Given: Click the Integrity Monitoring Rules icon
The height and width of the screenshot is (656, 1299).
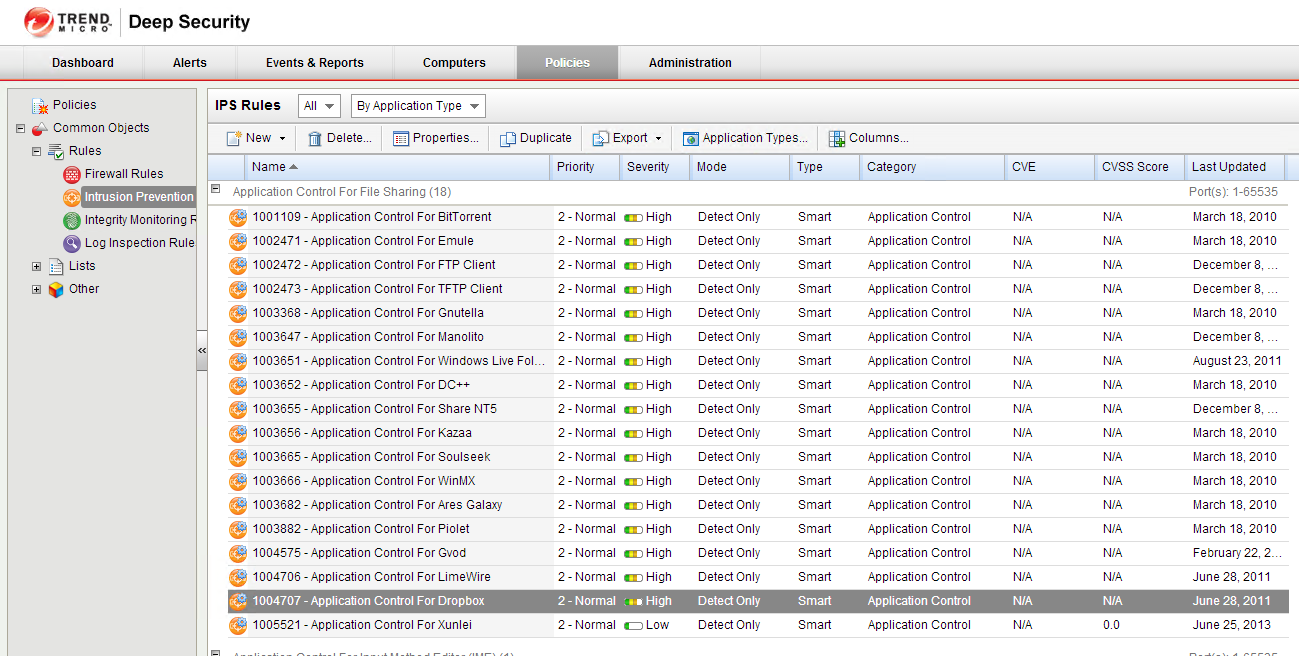Looking at the screenshot, I should tap(72, 220).
